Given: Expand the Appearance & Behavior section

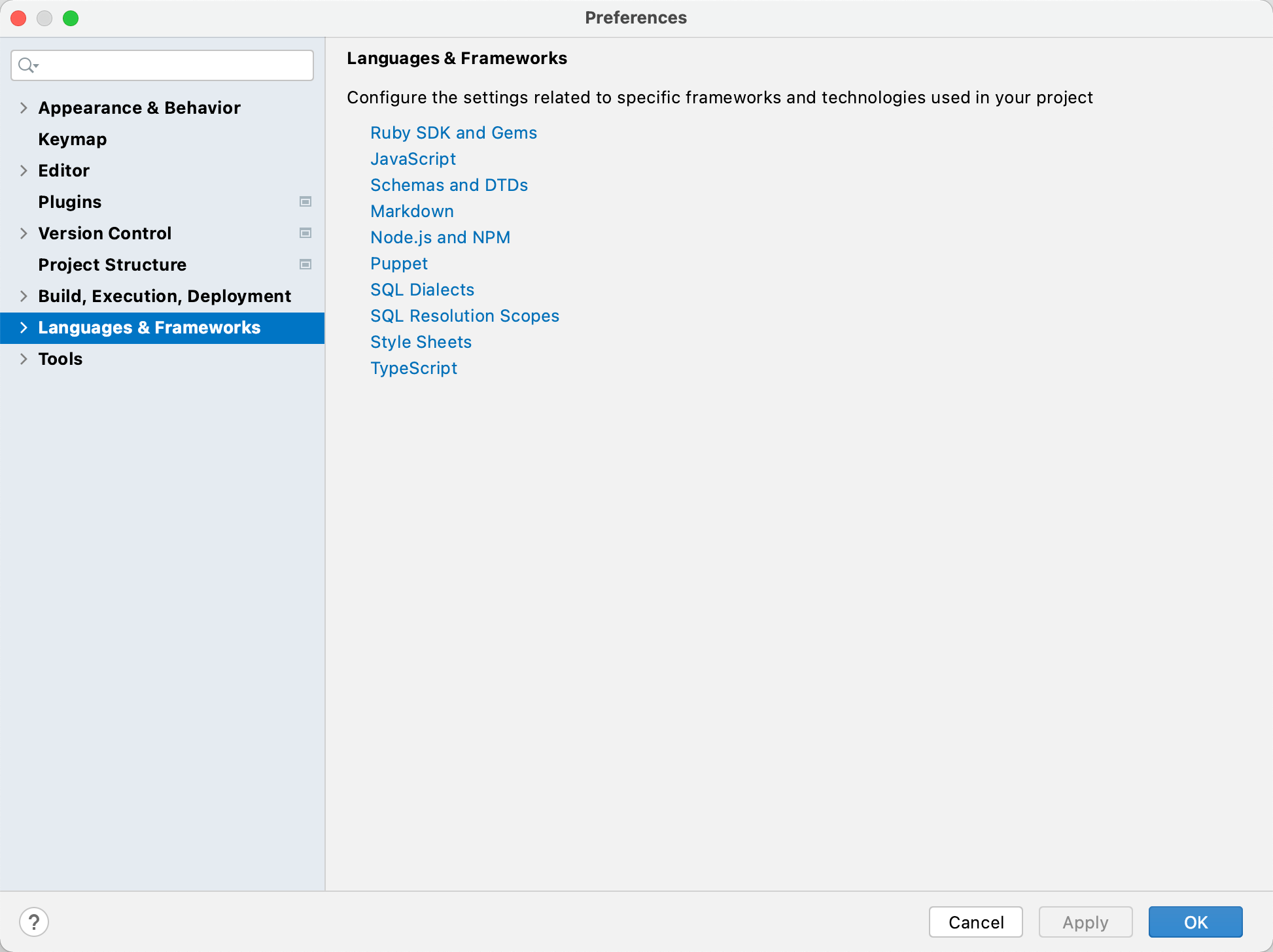Looking at the screenshot, I should (x=22, y=108).
